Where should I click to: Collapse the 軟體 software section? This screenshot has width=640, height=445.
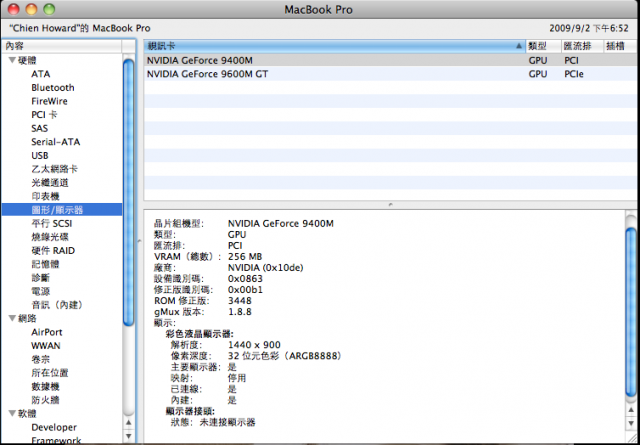point(12,414)
